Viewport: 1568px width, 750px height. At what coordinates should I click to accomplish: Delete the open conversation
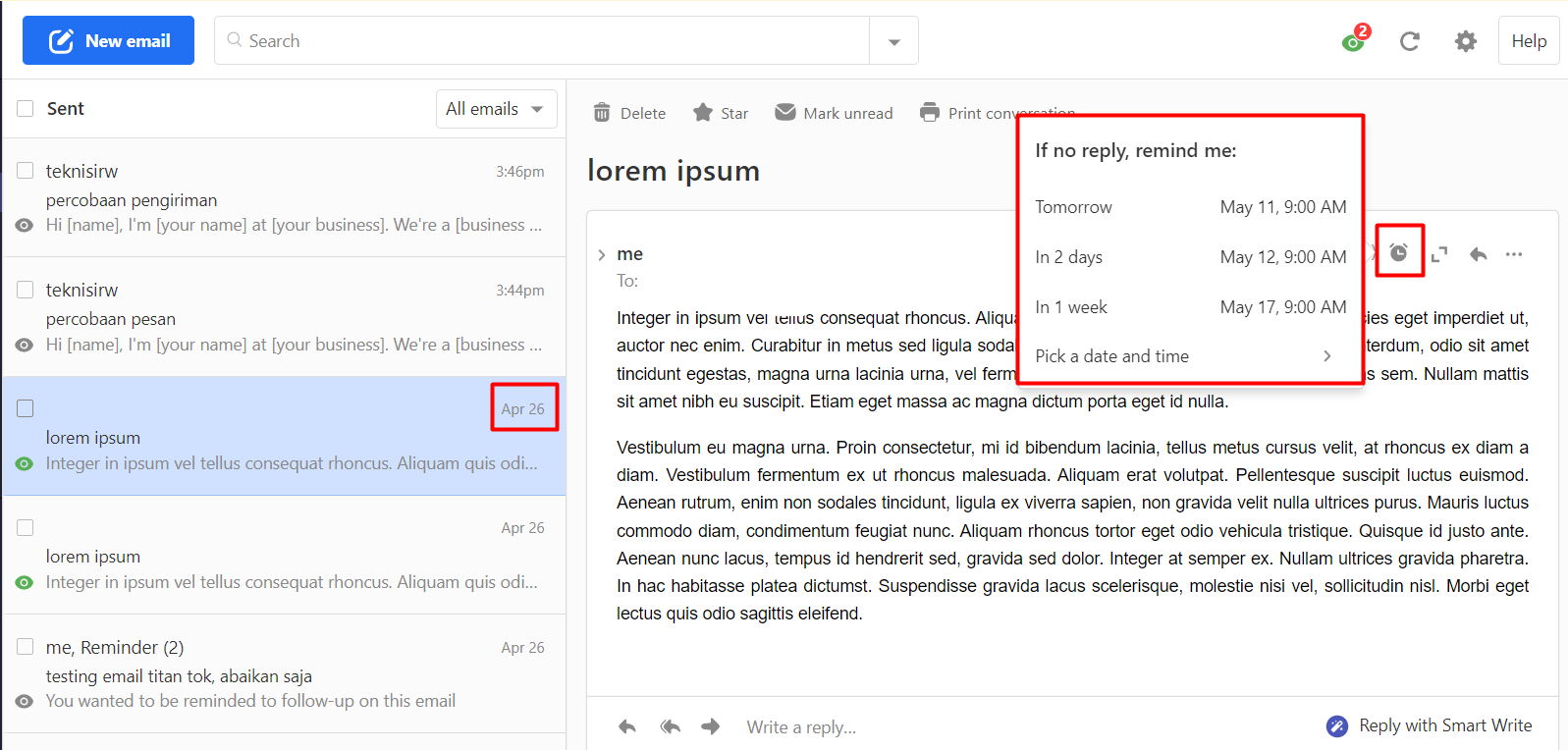[x=629, y=113]
